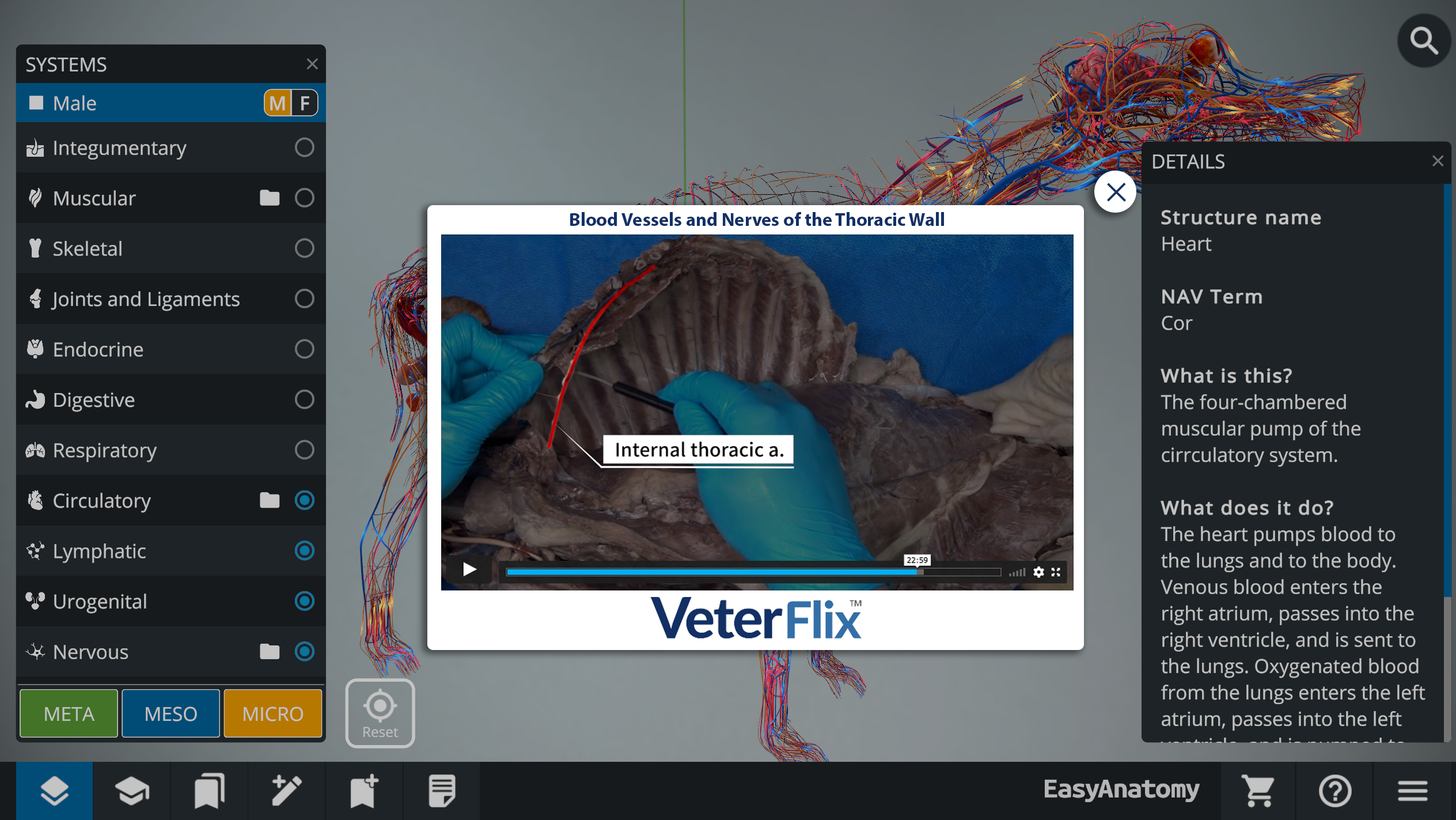Screen dimensions: 1456x820
Task: Click the Urogenital system row label
Action: (x=100, y=601)
